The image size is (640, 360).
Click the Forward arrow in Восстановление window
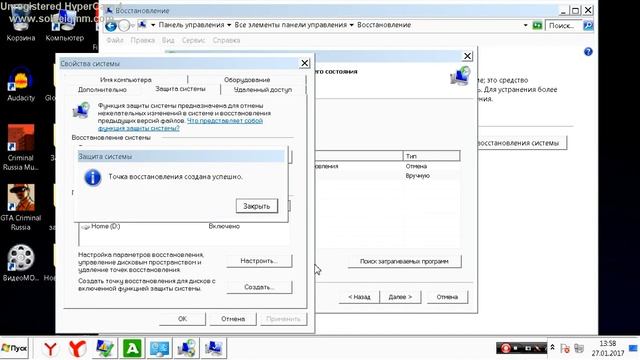tap(124, 26)
